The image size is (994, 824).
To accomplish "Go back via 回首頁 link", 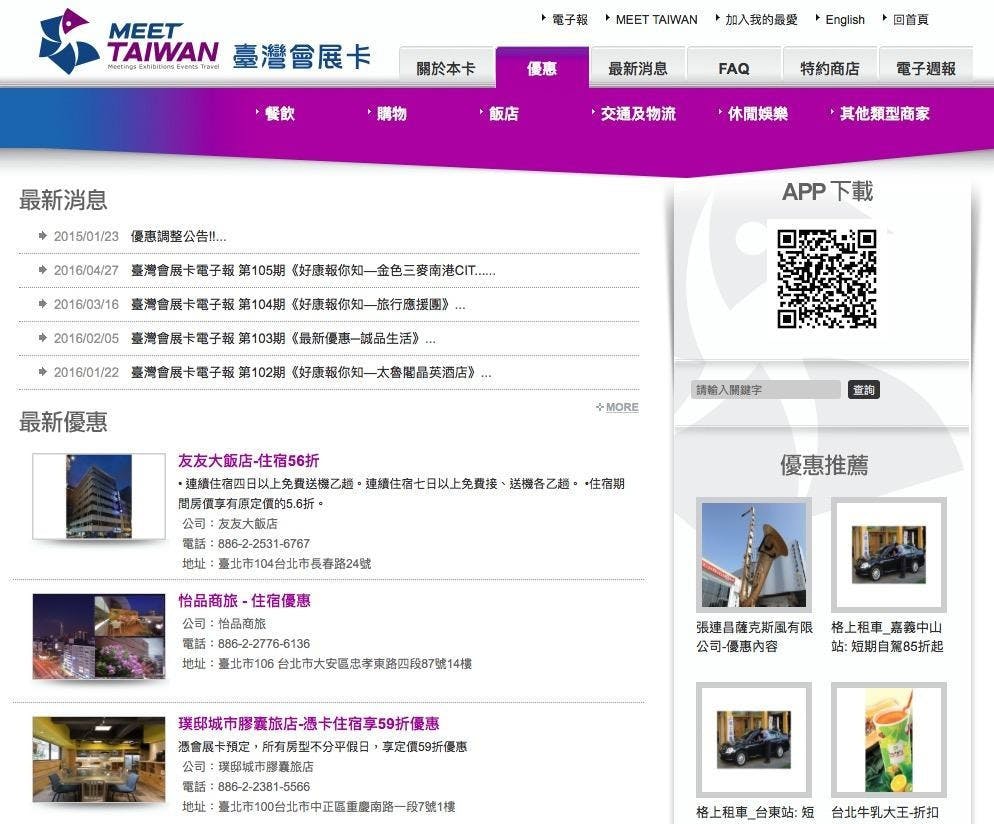I will [910, 20].
